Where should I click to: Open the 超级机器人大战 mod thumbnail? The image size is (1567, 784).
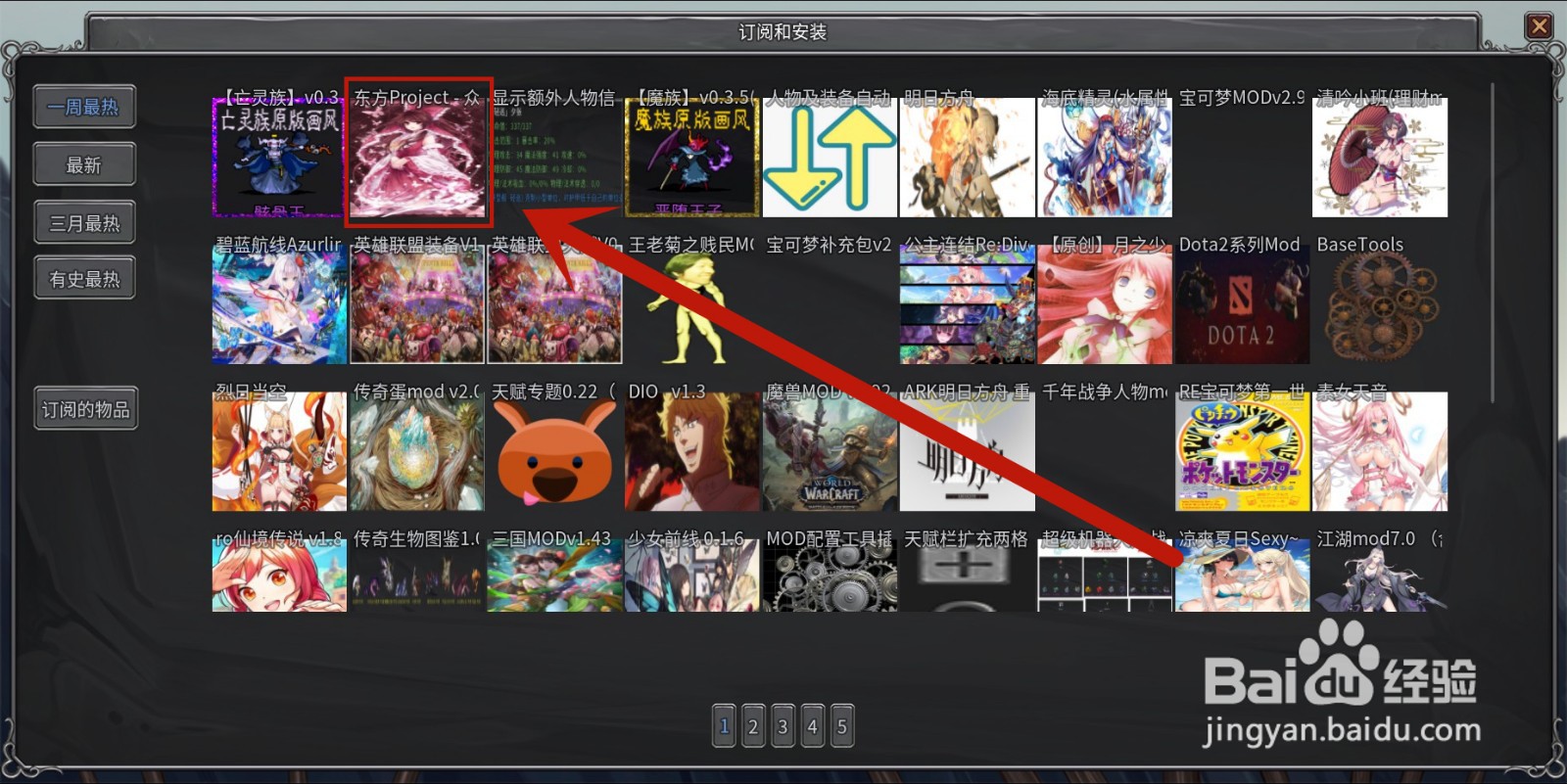(x=1105, y=576)
